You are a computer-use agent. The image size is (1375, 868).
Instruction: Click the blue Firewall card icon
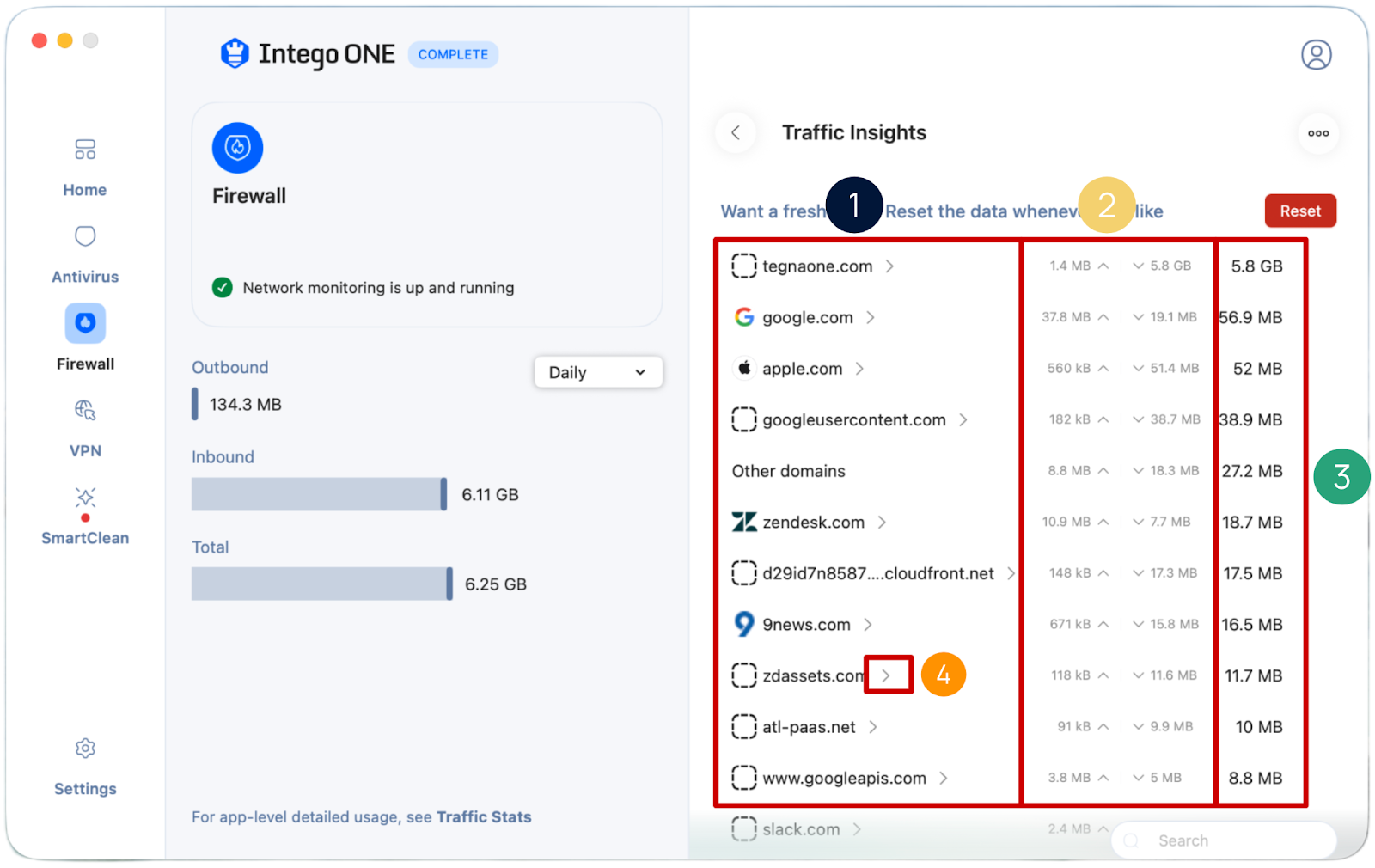click(237, 148)
